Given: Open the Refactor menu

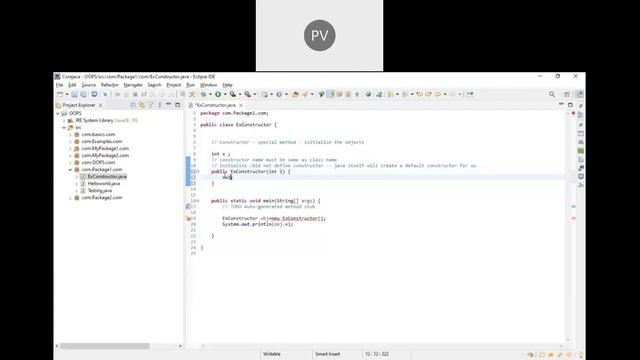Looking at the screenshot, I should [109, 85].
